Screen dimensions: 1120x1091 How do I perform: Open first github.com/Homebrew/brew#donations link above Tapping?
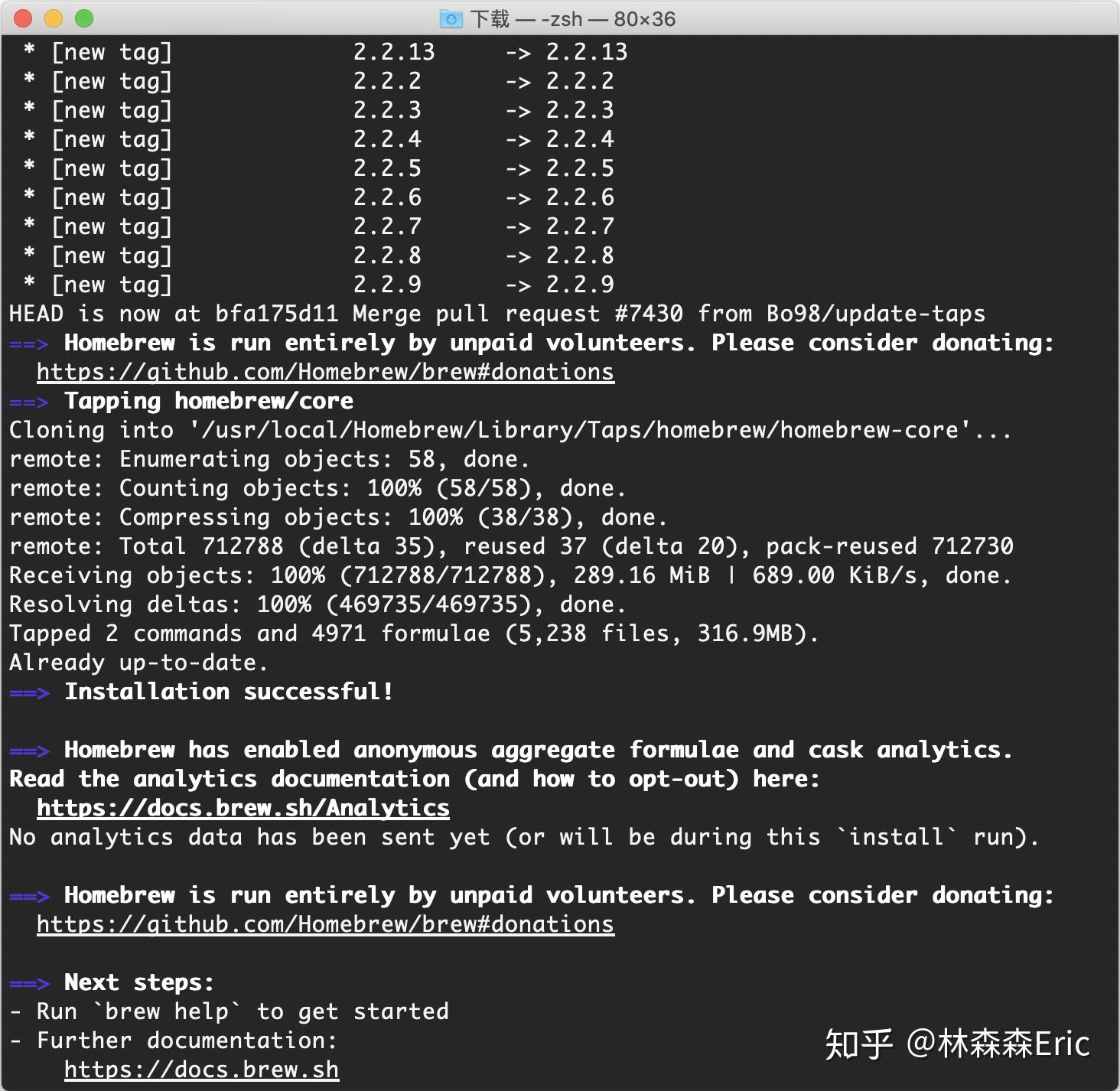(325, 372)
